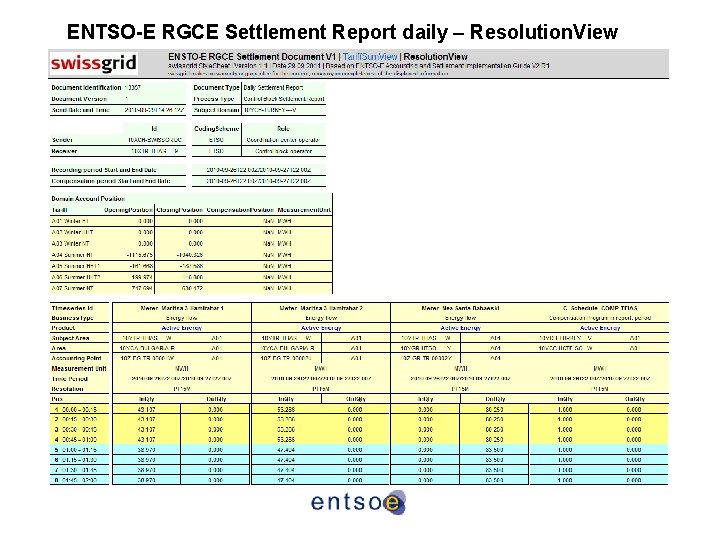Click the Process Type label

pos(214,99)
